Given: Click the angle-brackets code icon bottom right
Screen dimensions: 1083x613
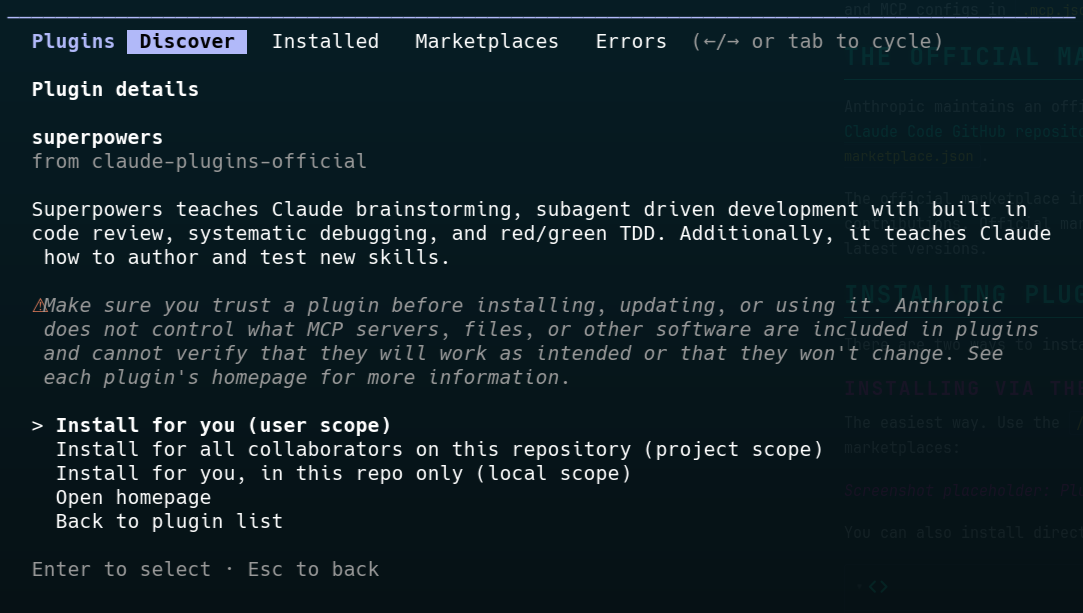Looking at the screenshot, I should point(878,587).
